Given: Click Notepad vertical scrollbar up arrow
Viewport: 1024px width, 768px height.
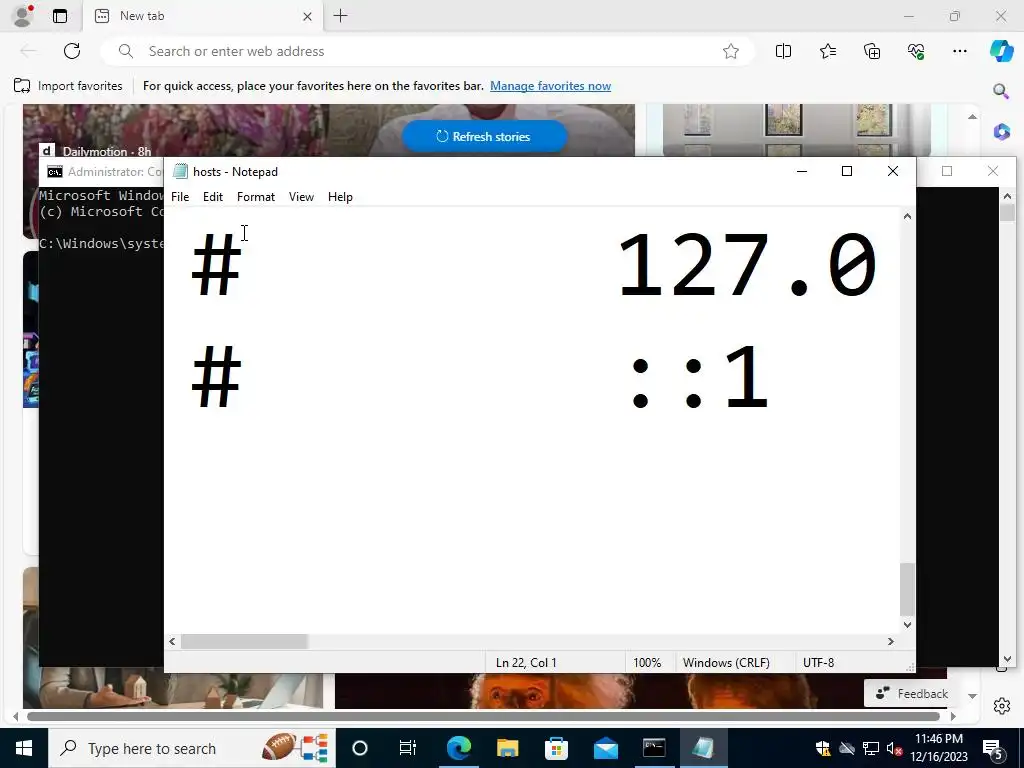Looking at the screenshot, I should 907,216.
